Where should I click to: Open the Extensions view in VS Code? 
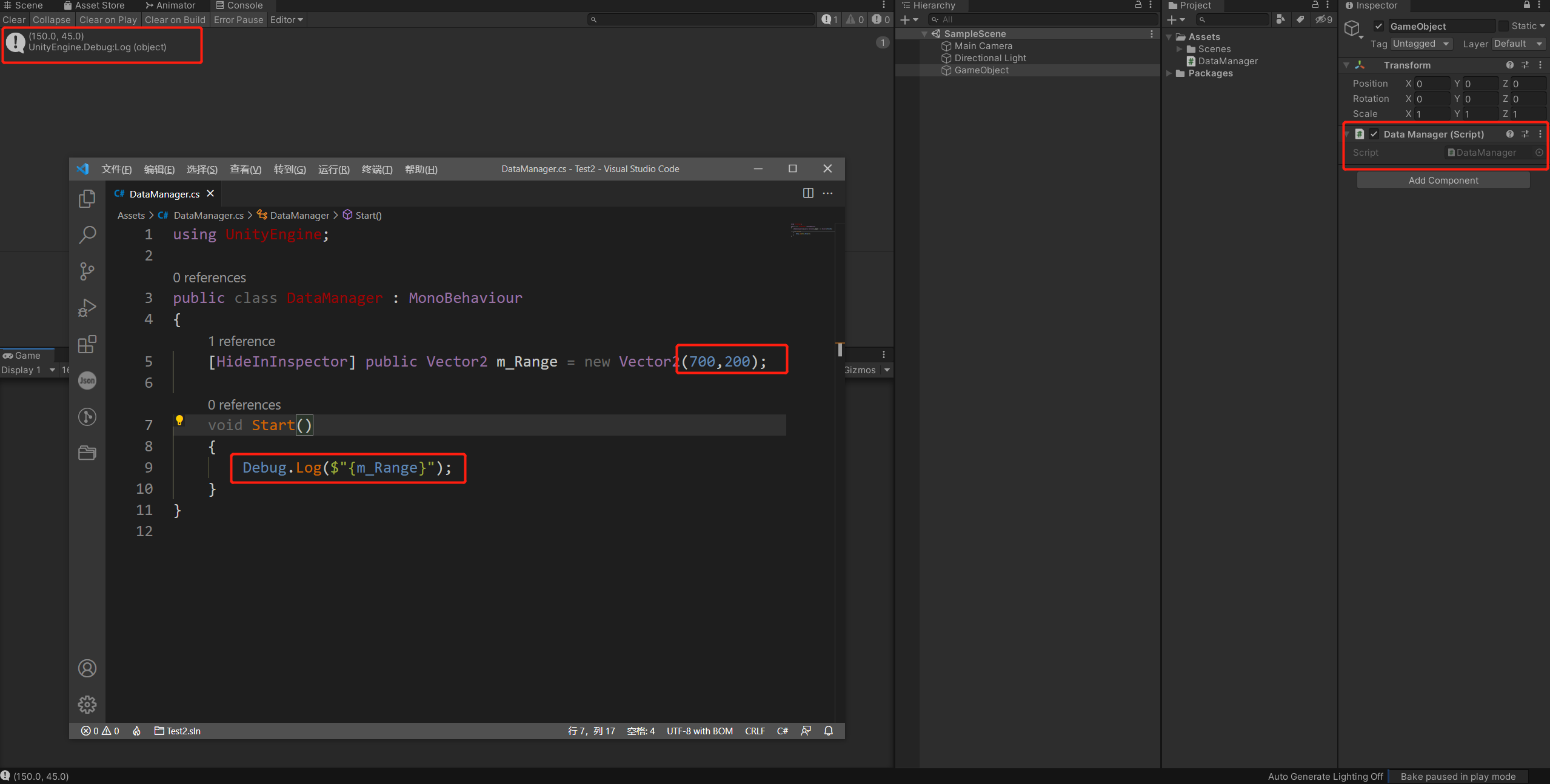click(87, 344)
